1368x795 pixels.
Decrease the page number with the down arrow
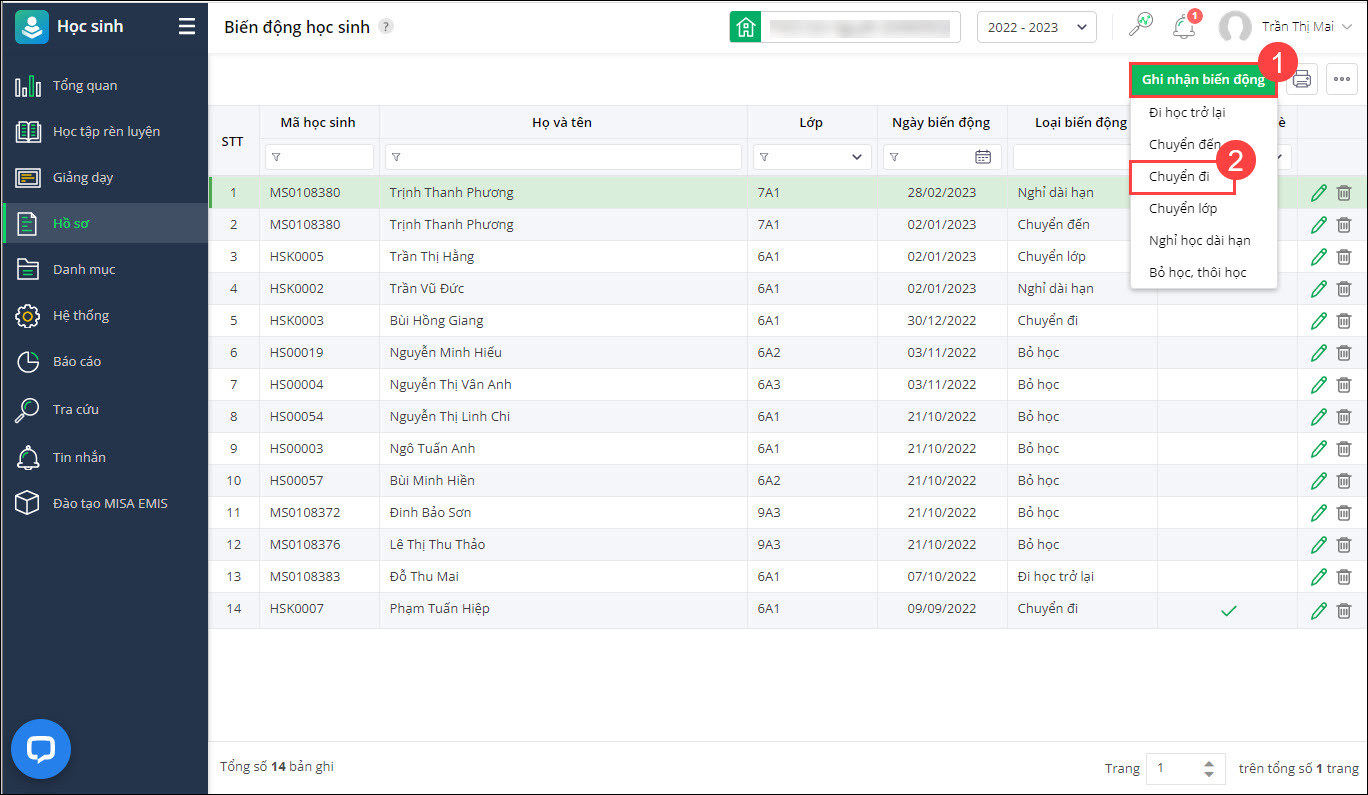[x=1209, y=774]
